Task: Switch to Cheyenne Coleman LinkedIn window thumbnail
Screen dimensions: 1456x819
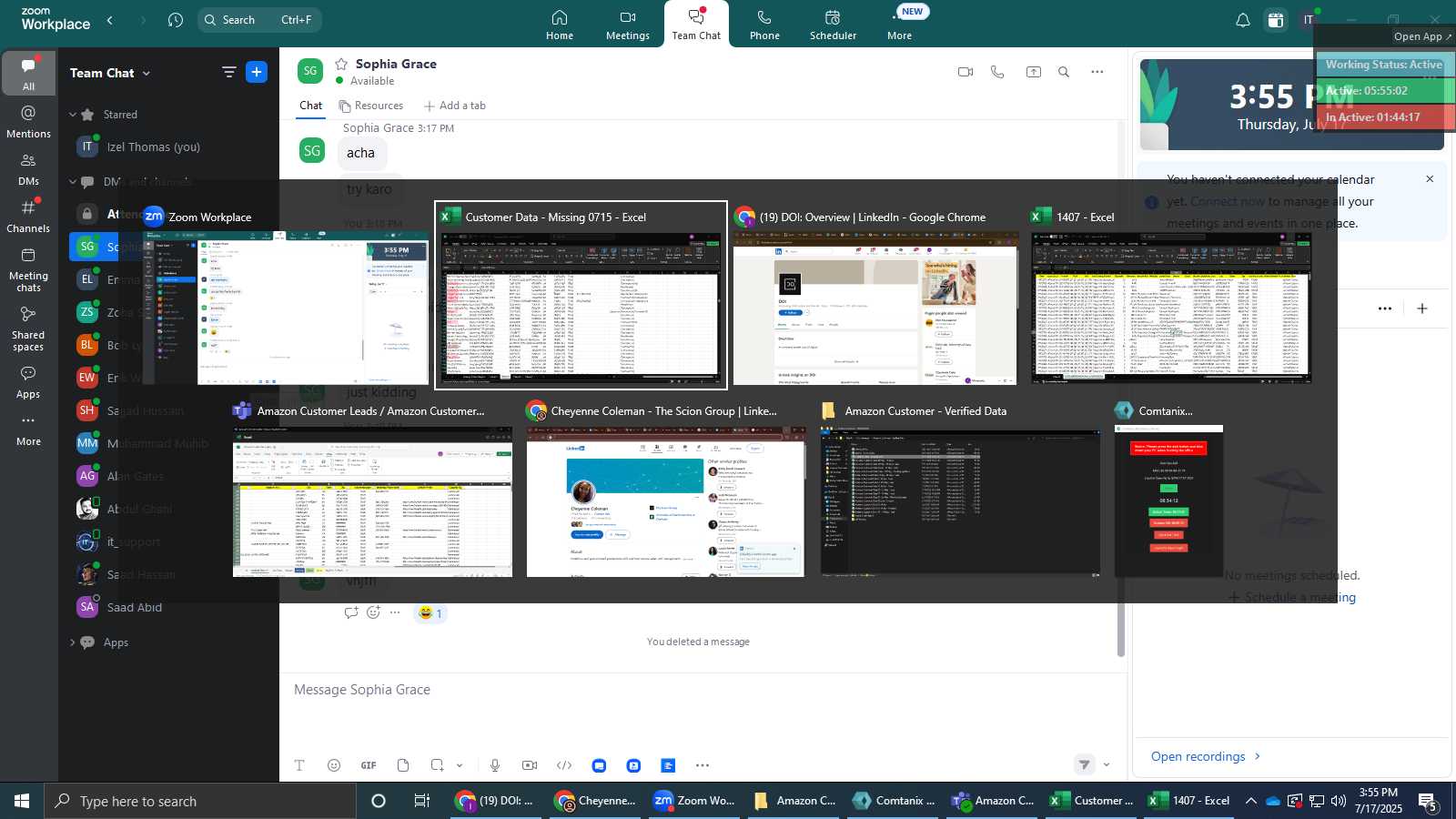Action: (x=665, y=490)
